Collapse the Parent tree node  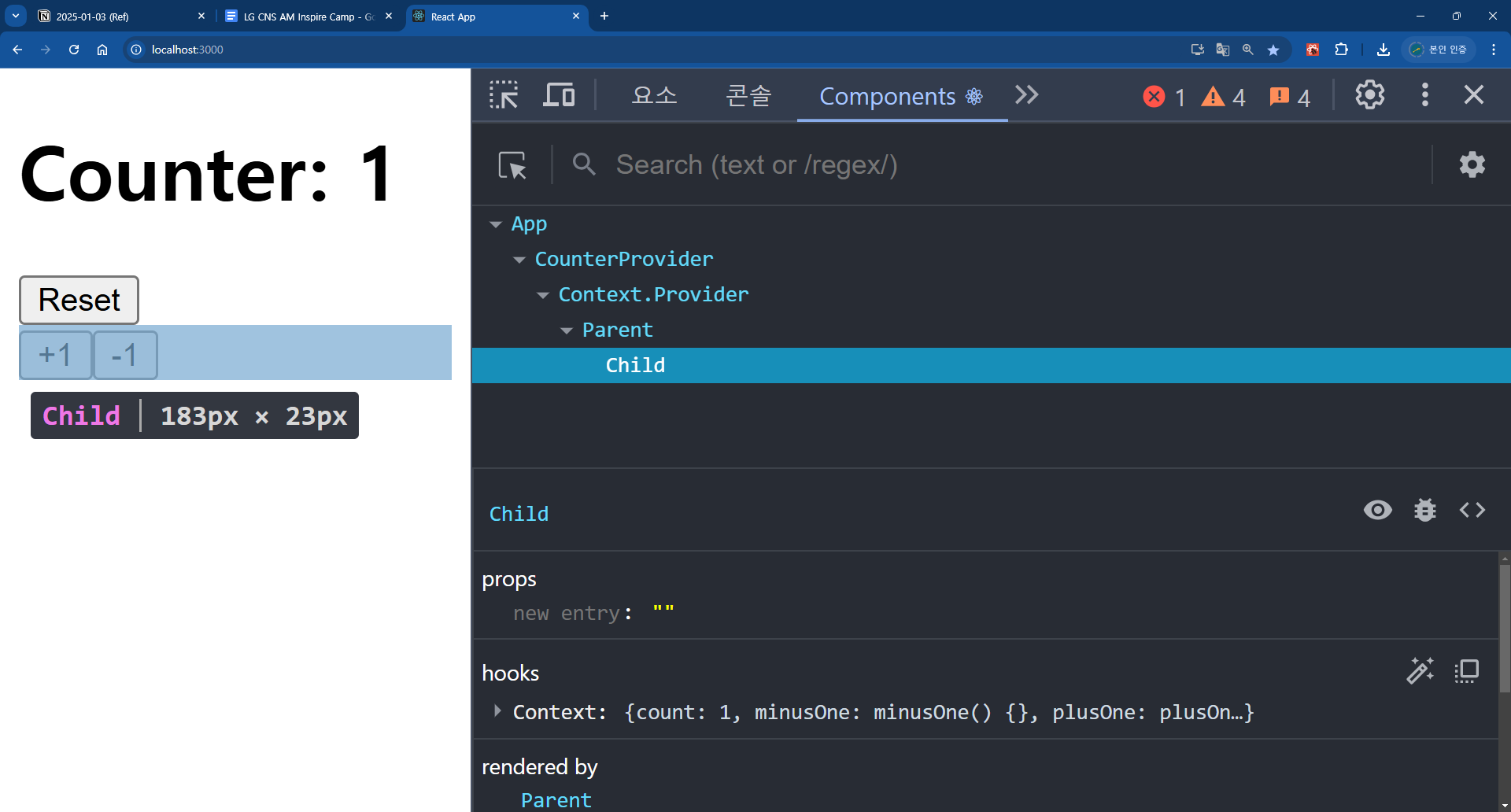click(567, 330)
